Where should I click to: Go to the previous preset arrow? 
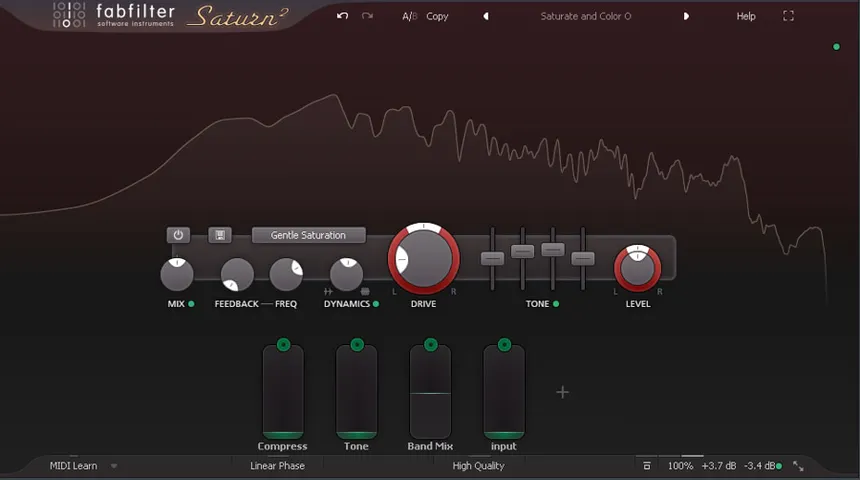click(486, 16)
